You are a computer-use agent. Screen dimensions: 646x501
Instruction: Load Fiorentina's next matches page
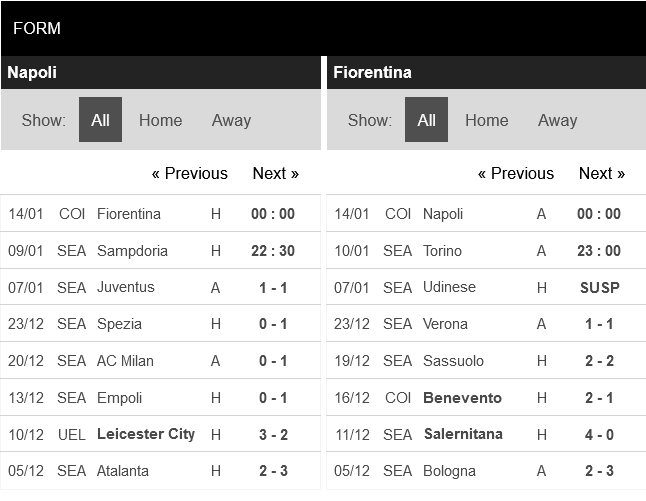(x=601, y=173)
